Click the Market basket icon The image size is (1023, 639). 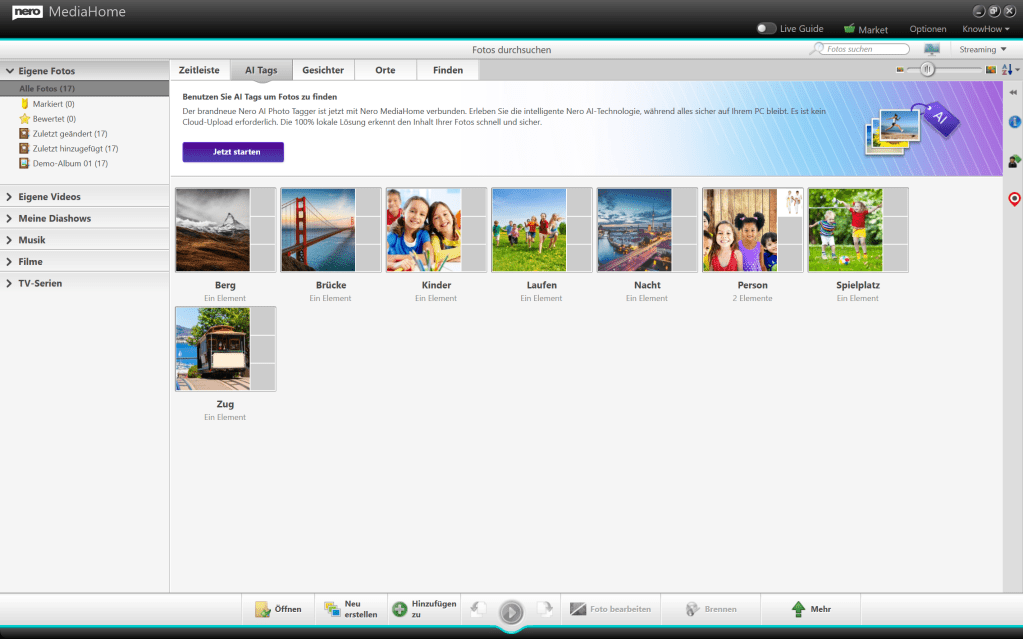850,29
